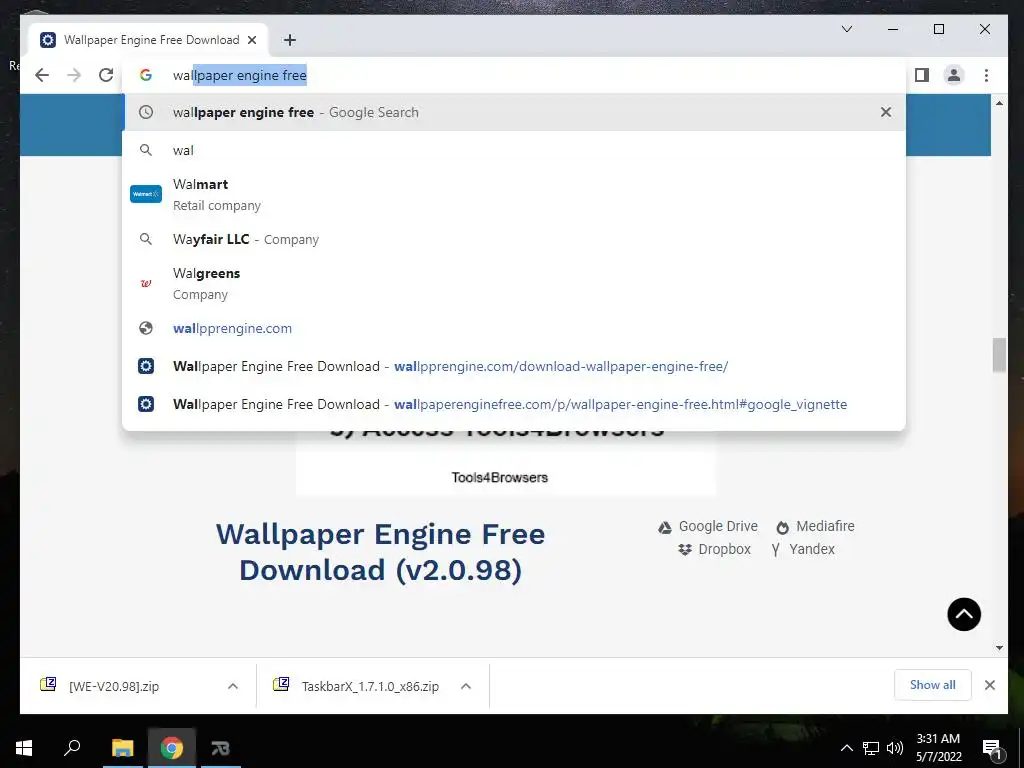Open downloaded [WE-V20.98].zip file
1024x768 pixels.
pos(114,686)
